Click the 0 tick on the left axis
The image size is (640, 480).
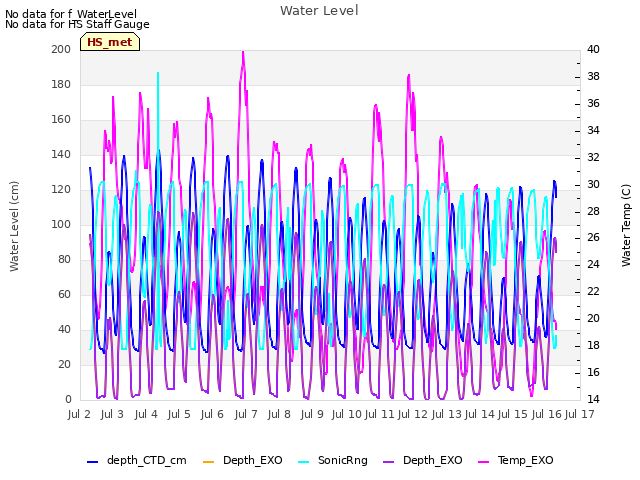(x=68, y=399)
